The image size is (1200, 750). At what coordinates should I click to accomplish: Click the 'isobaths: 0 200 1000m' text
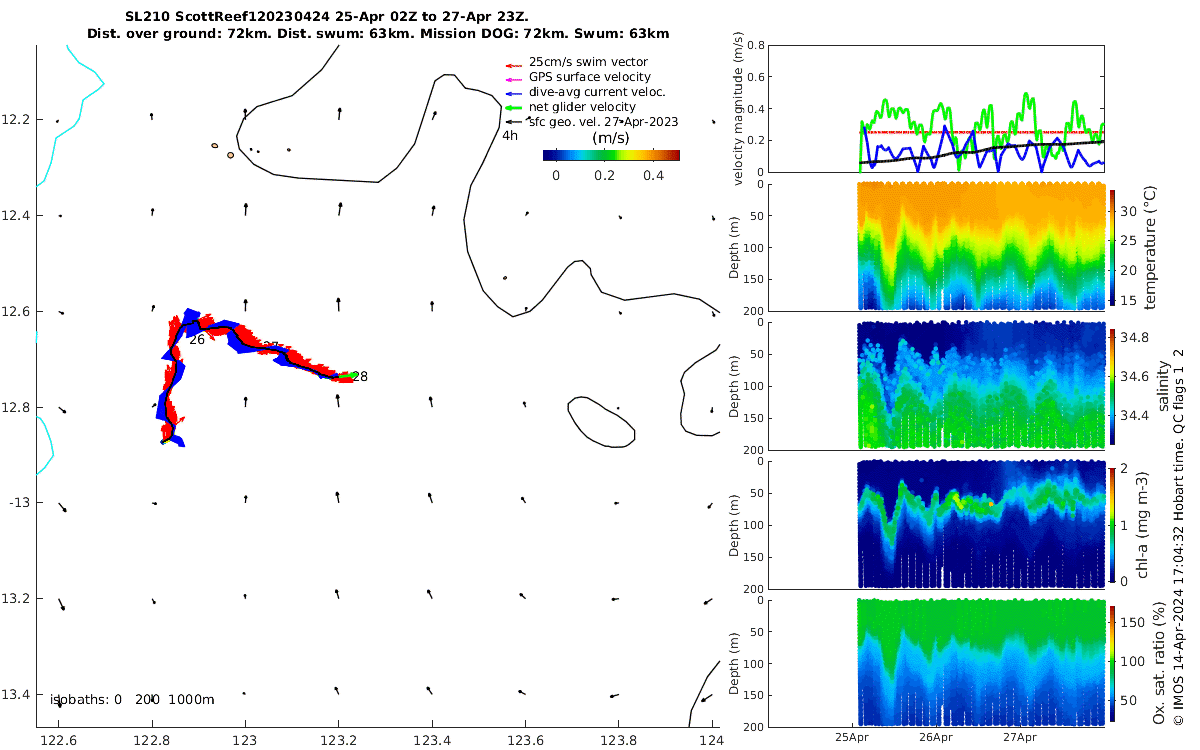tap(132, 699)
